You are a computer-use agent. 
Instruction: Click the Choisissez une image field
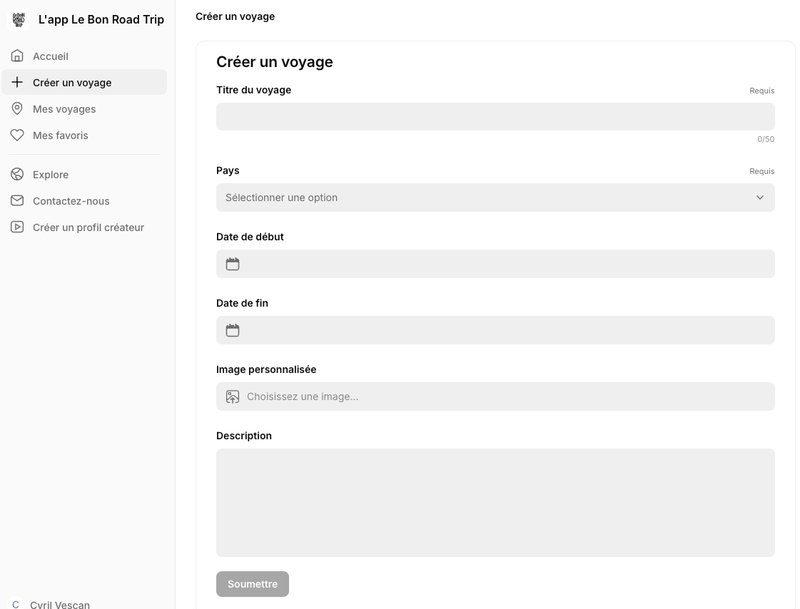(x=495, y=396)
